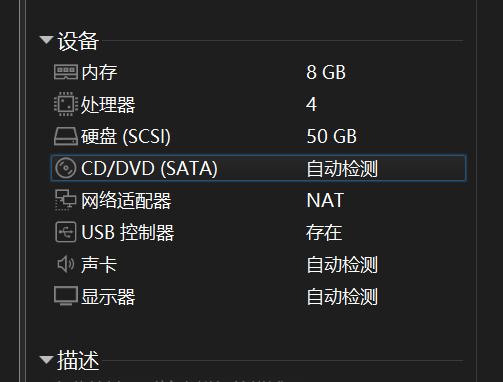Open processor settings via 处理器 label
Screen dimensions: 503x382
pos(108,104)
